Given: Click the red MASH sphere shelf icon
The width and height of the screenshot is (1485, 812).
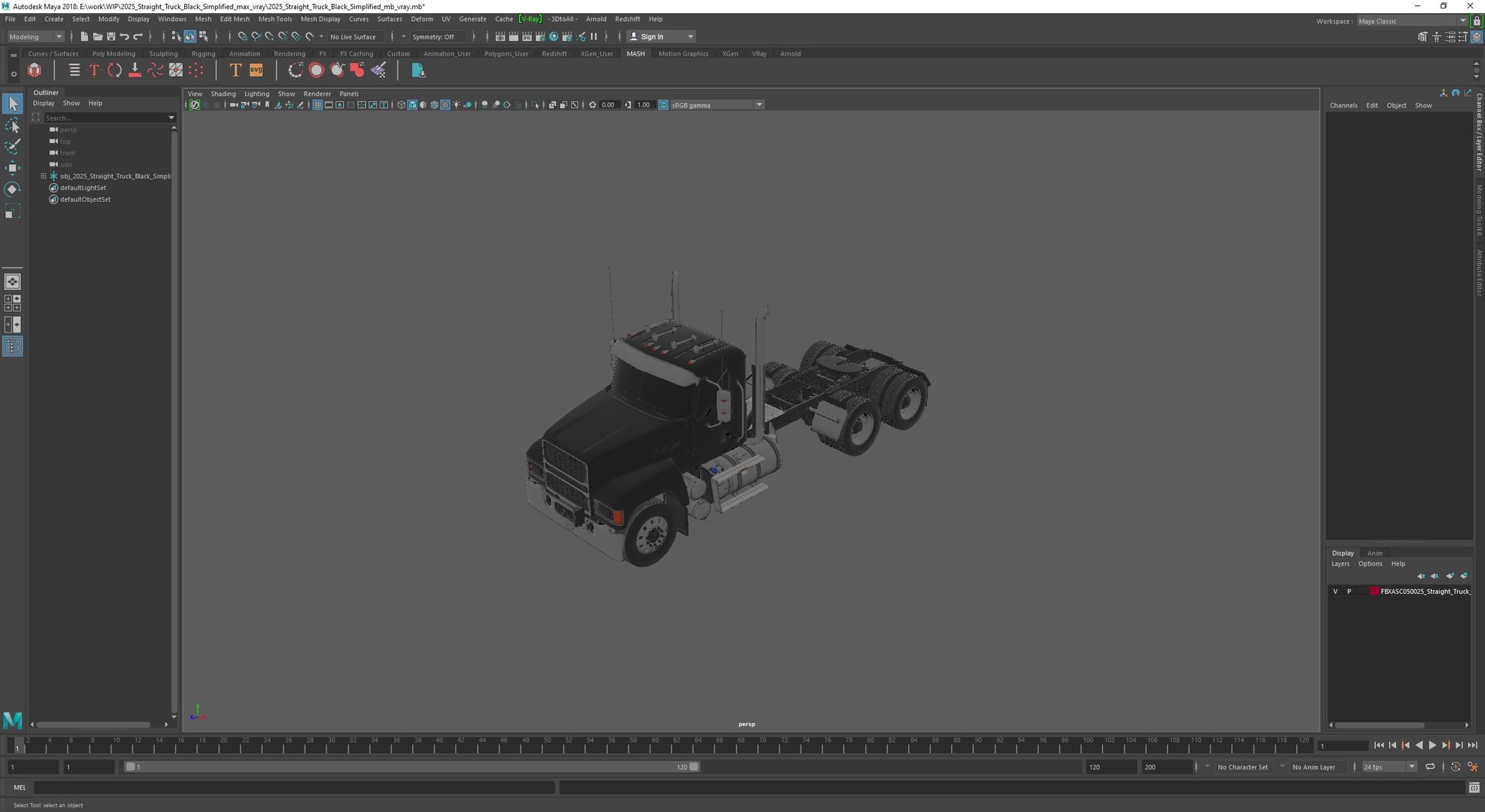Looking at the screenshot, I should coord(316,70).
